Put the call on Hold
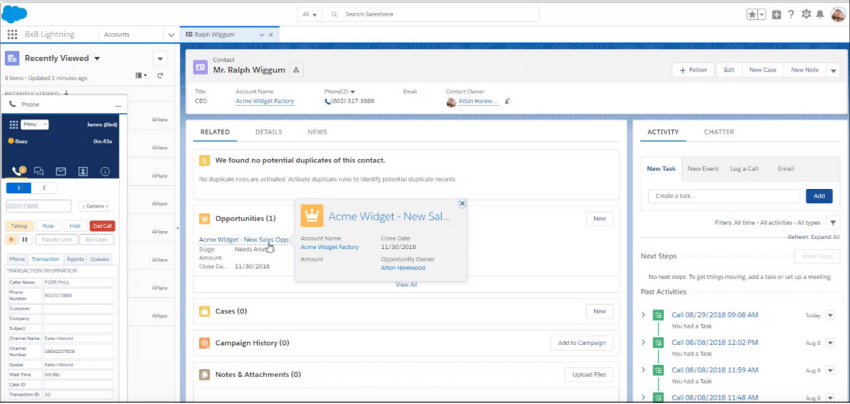The width and height of the screenshot is (850, 404). pos(75,226)
